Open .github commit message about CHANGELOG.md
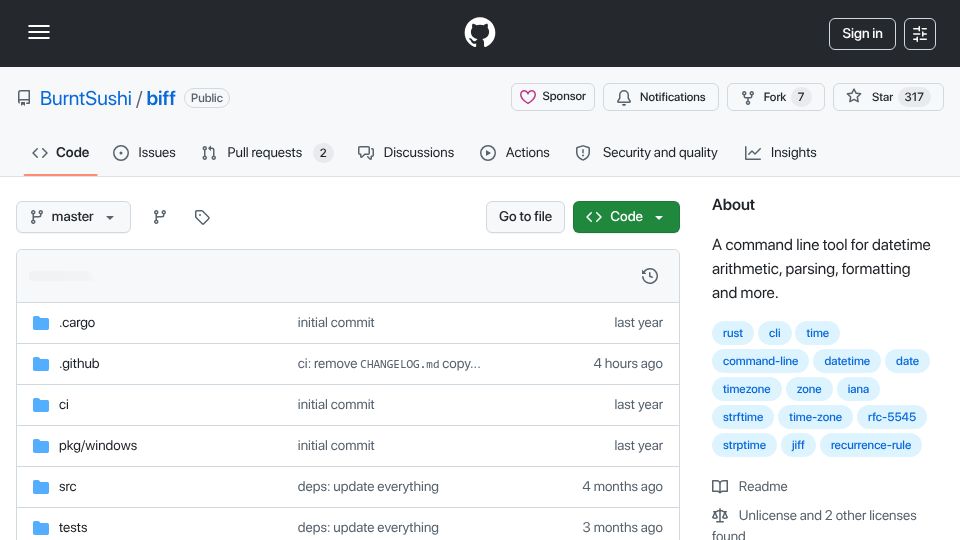 click(x=389, y=364)
